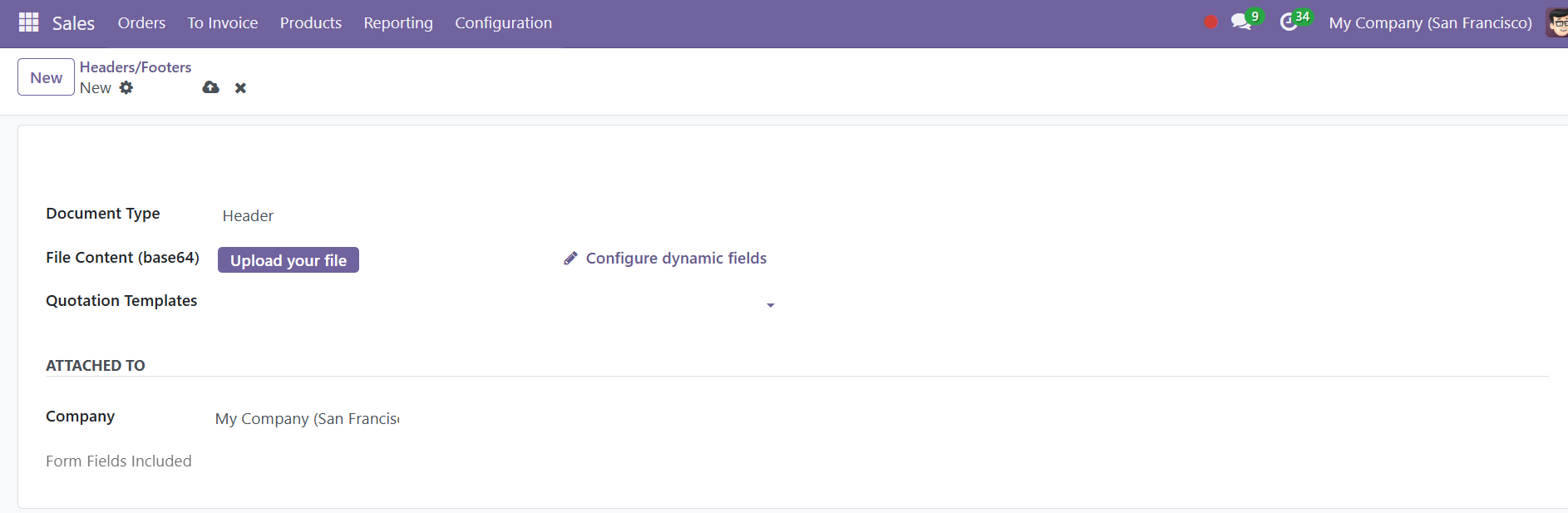Screen dimensions: 1568x513
Task: Open the Configuration menu
Action: tap(503, 22)
